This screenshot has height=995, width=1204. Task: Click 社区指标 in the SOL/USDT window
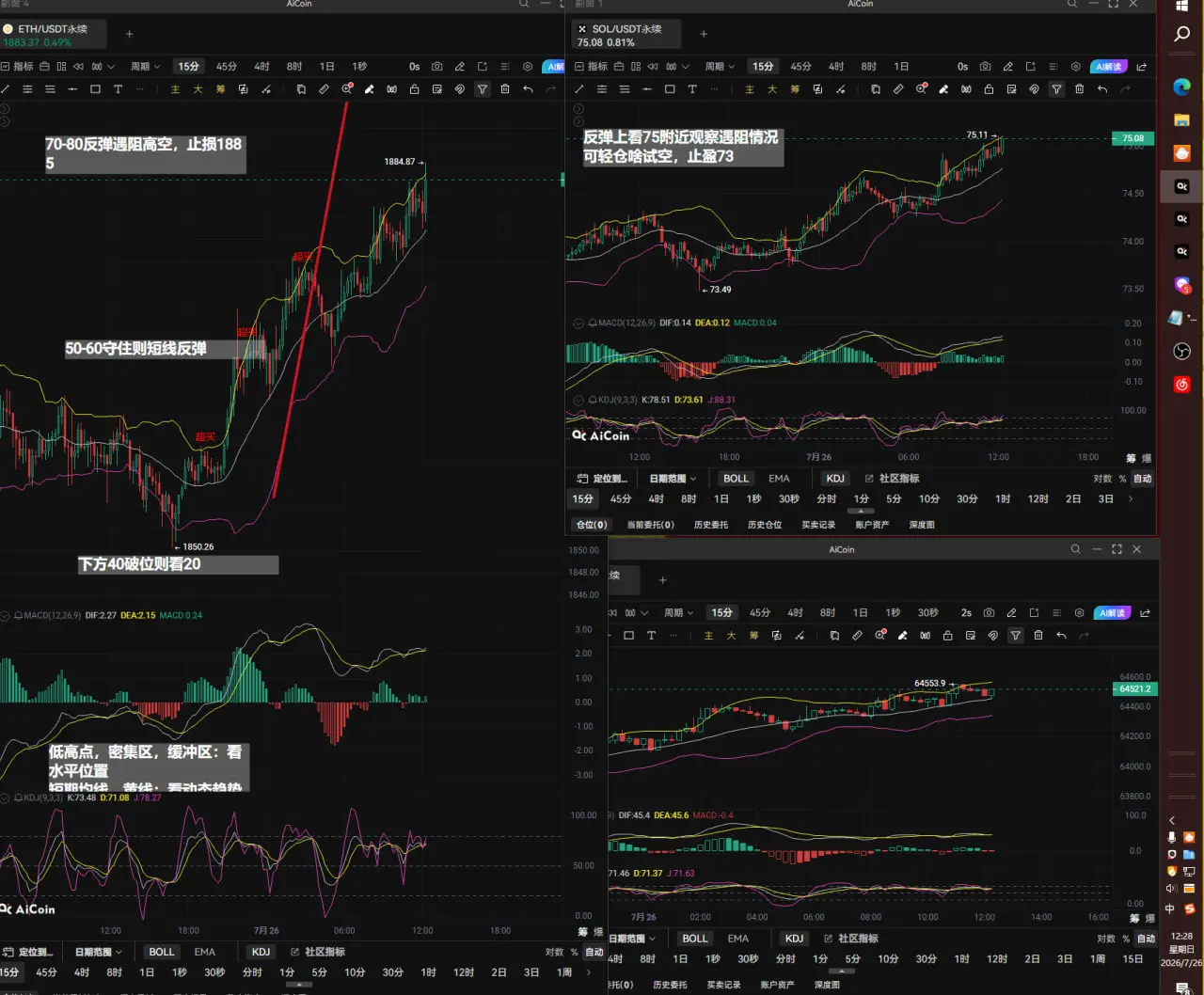point(892,479)
